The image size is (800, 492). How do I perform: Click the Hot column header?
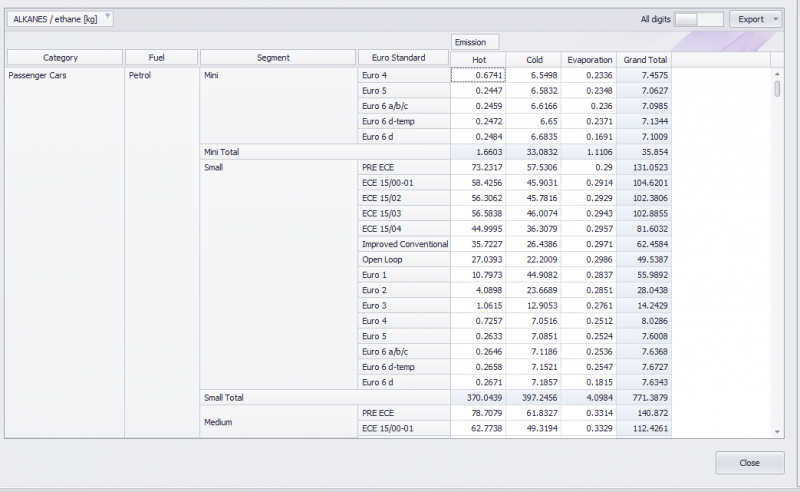(478, 59)
